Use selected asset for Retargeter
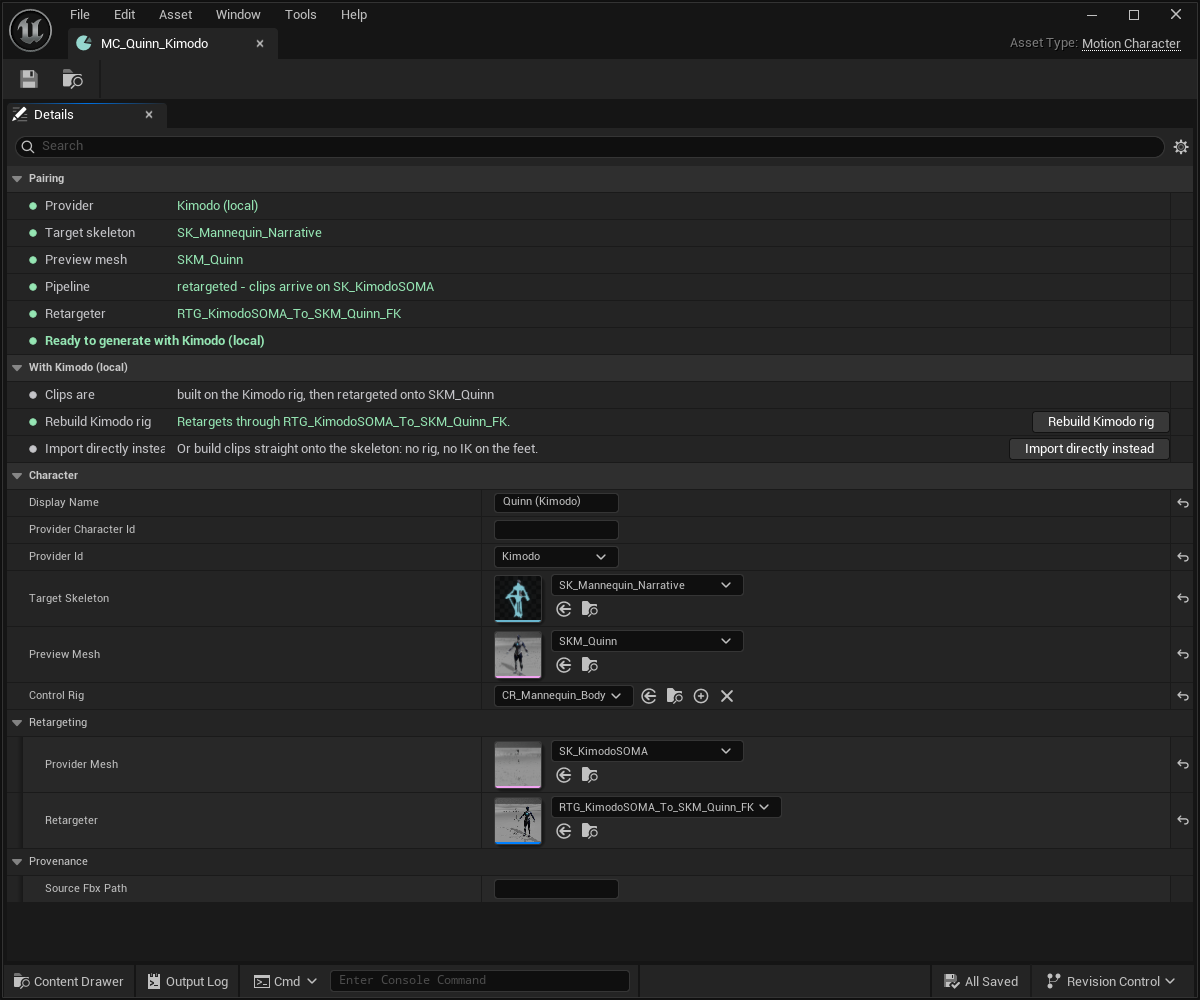Viewport: 1200px width, 1000px height. (x=564, y=831)
